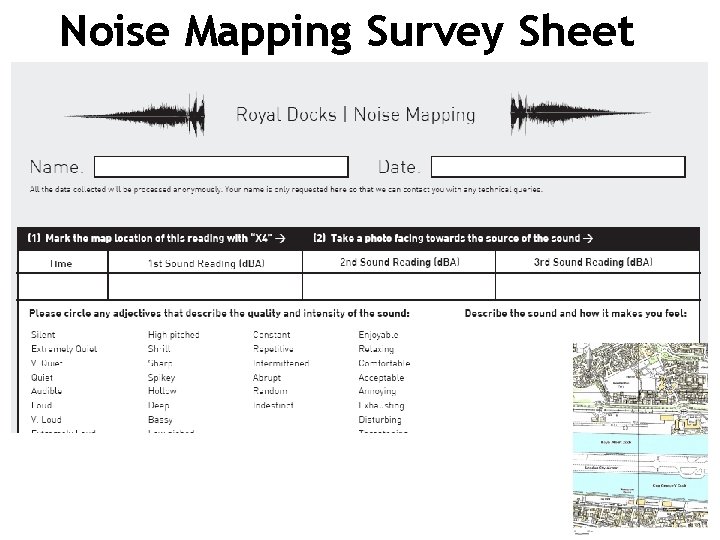Select the adjective 'Extremely Quiet'

pyautogui.click(x=64, y=349)
